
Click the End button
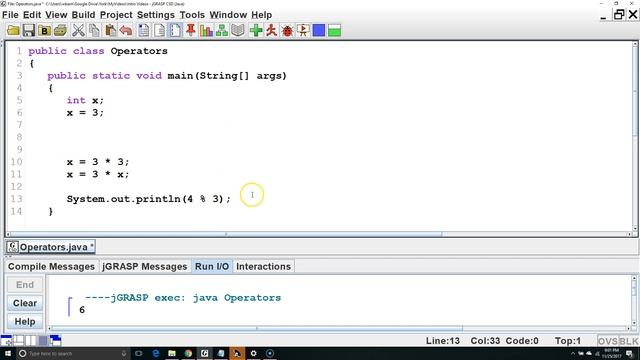pos(25,285)
